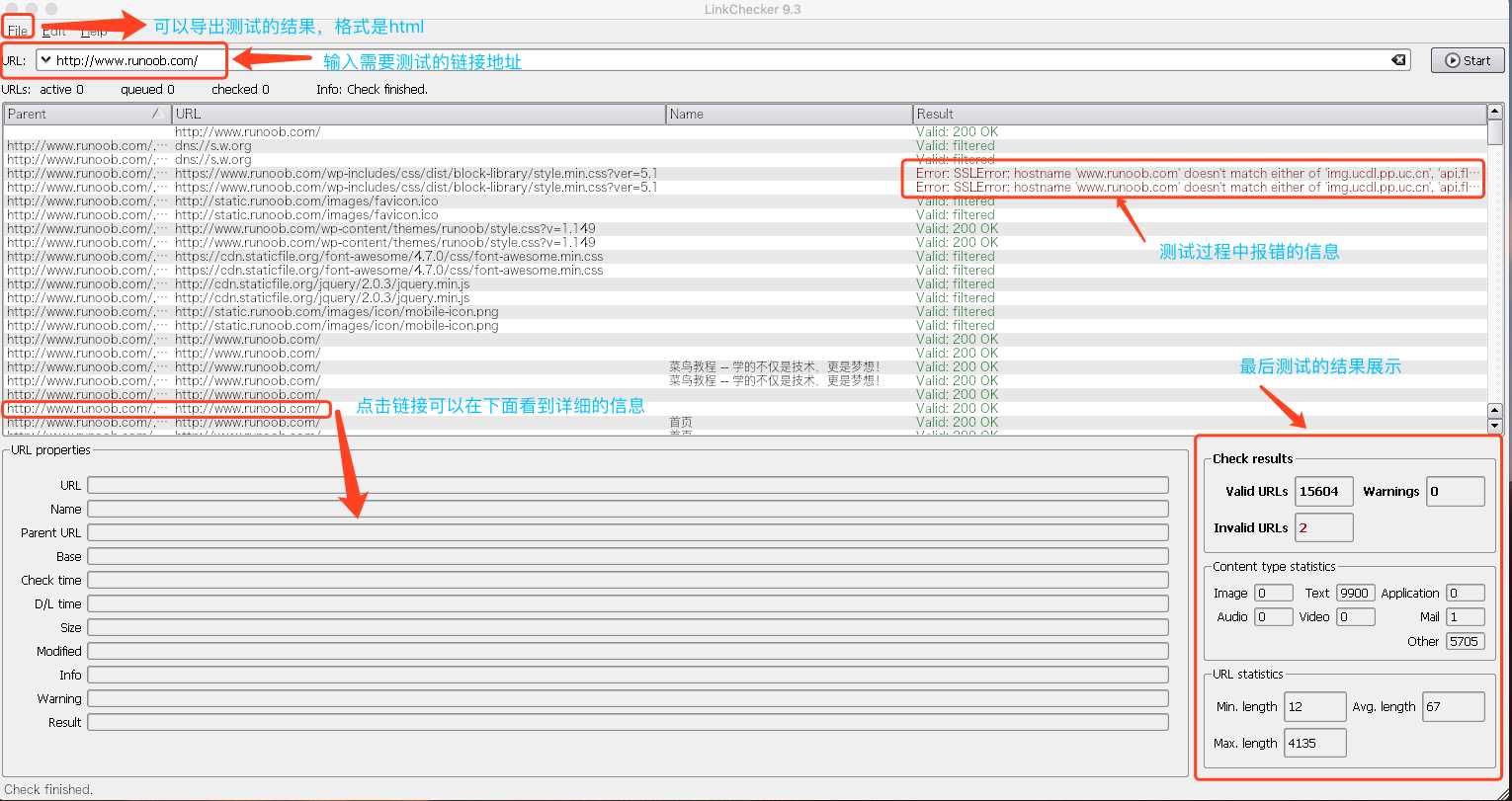Click the Audio content count field

pos(1274,616)
